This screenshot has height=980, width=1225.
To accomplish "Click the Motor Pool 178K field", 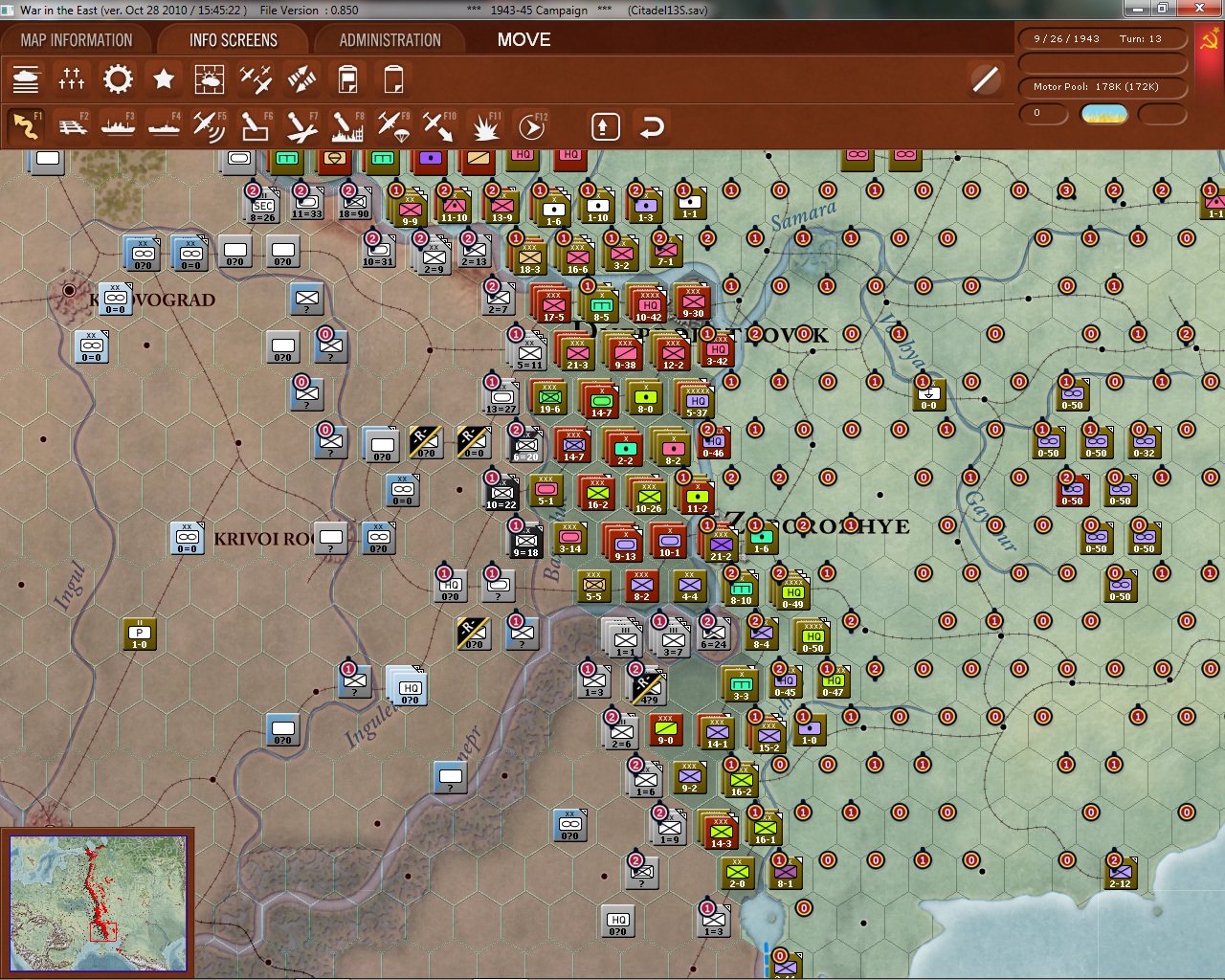I will 1102,87.
